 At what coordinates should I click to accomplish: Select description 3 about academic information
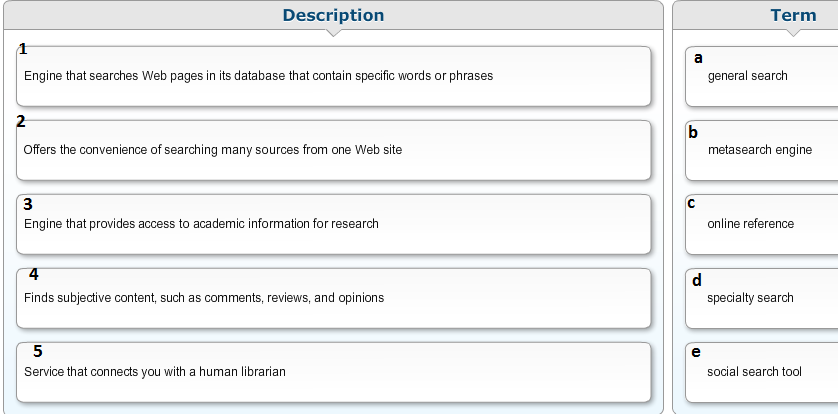click(333, 224)
